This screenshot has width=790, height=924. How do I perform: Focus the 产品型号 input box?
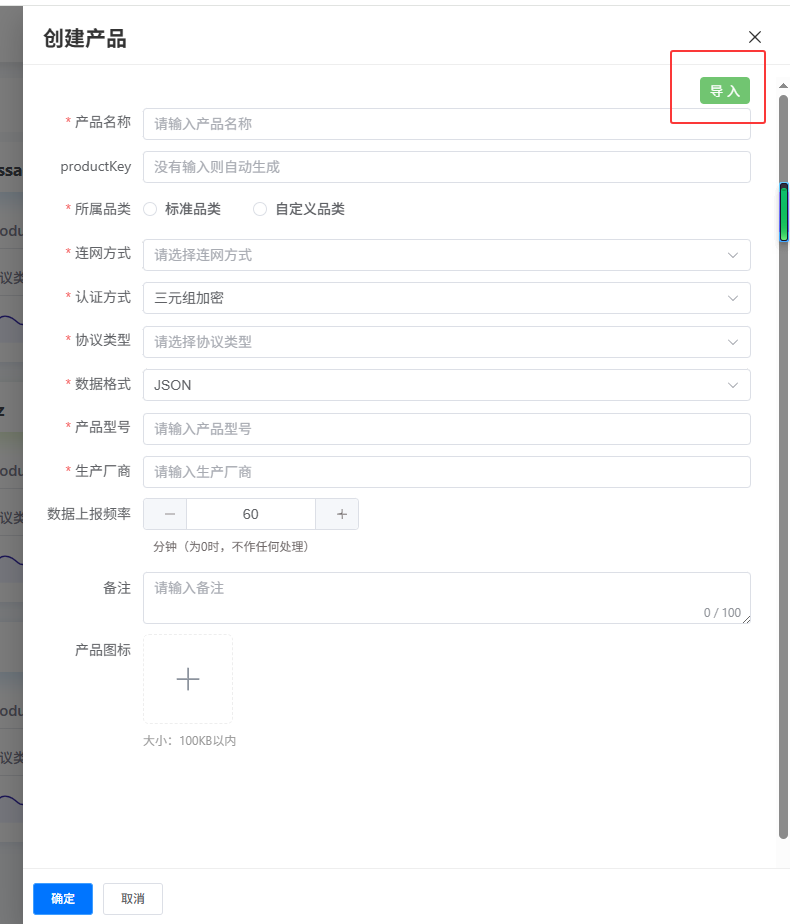446,429
